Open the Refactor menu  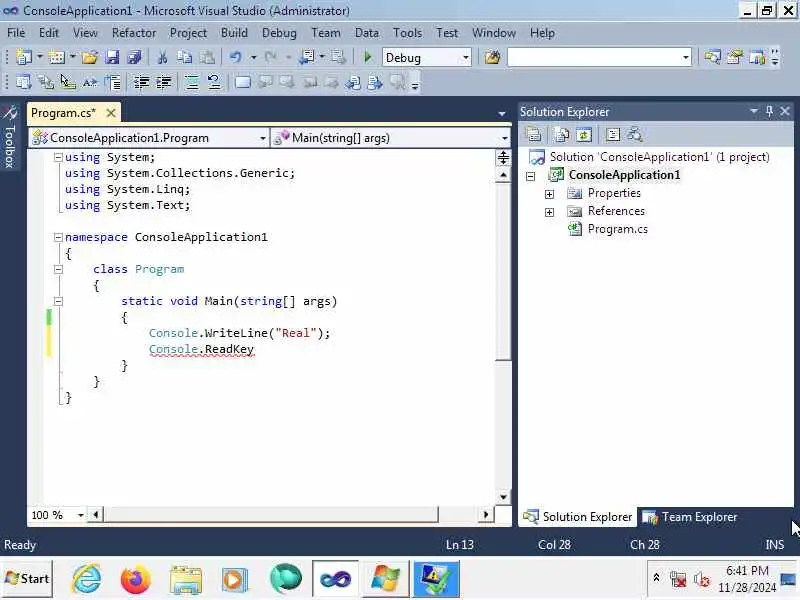coord(134,33)
